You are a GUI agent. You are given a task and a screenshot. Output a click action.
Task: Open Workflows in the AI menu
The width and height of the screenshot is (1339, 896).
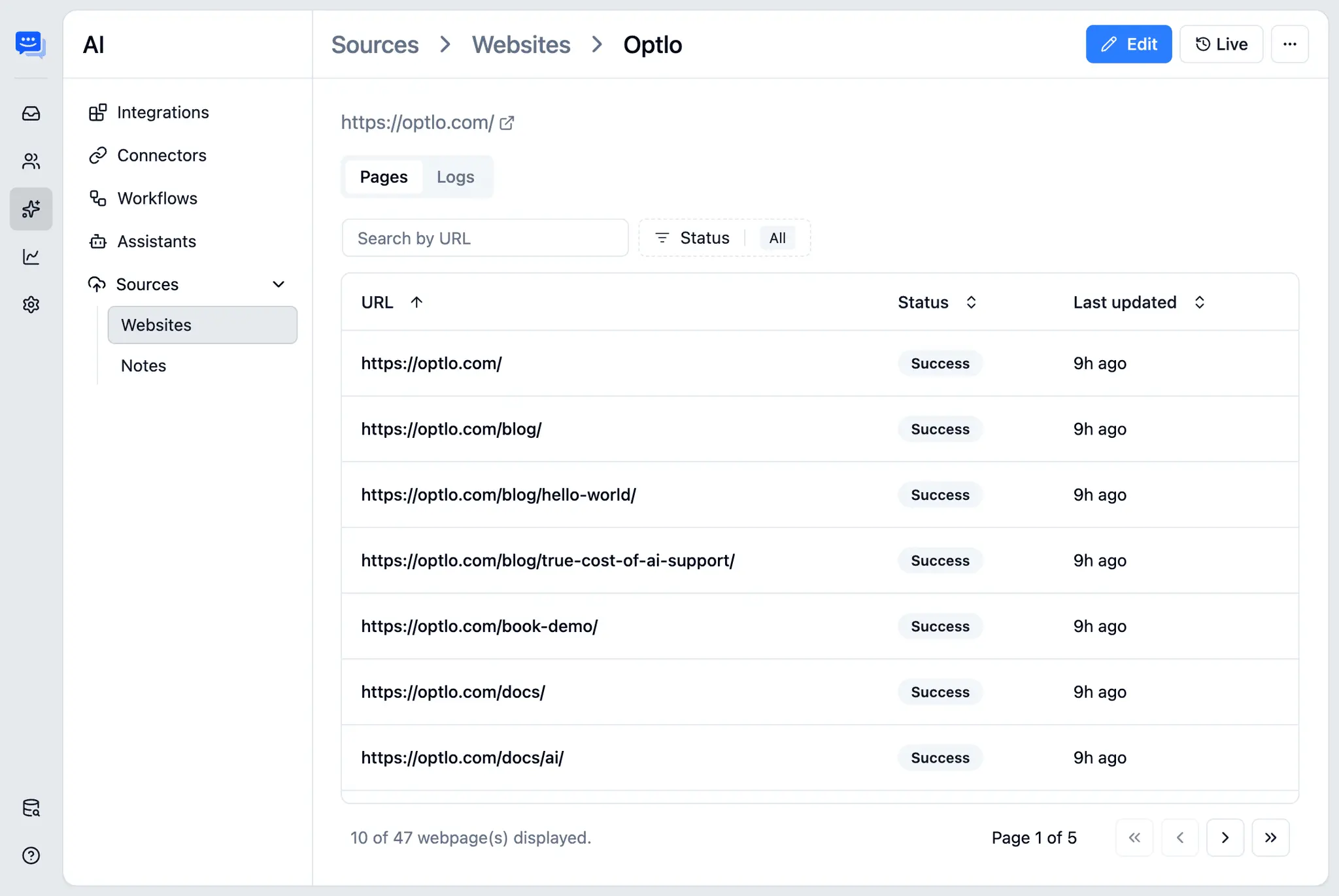pyautogui.click(x=143, y=199)
